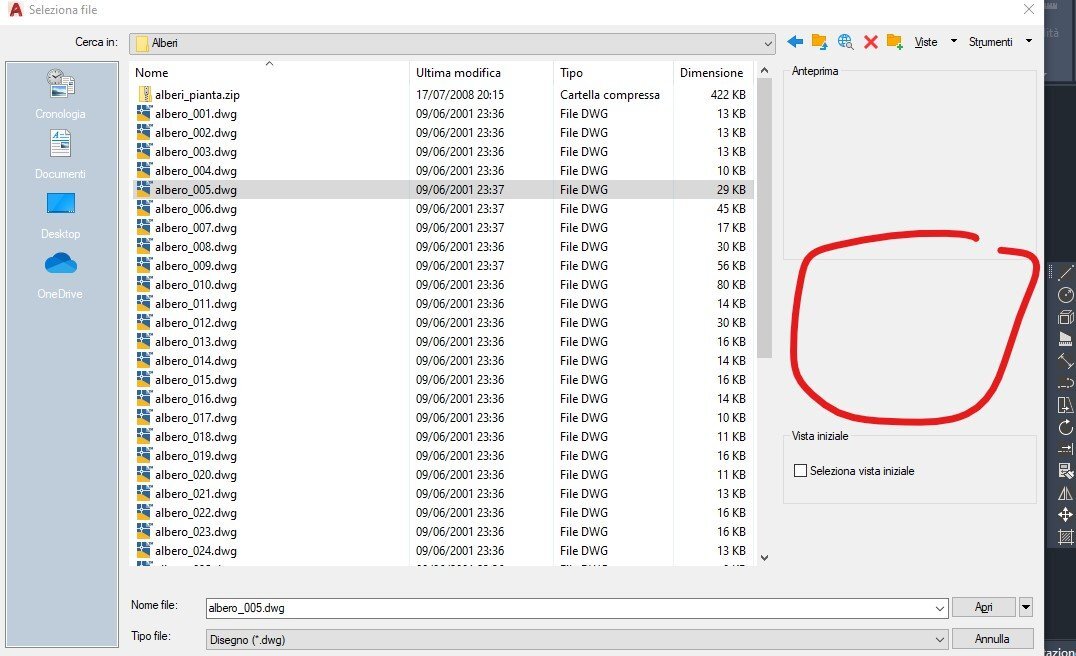Select the Line tool in AutoCAD toolbar

[x=1065, y=273]
